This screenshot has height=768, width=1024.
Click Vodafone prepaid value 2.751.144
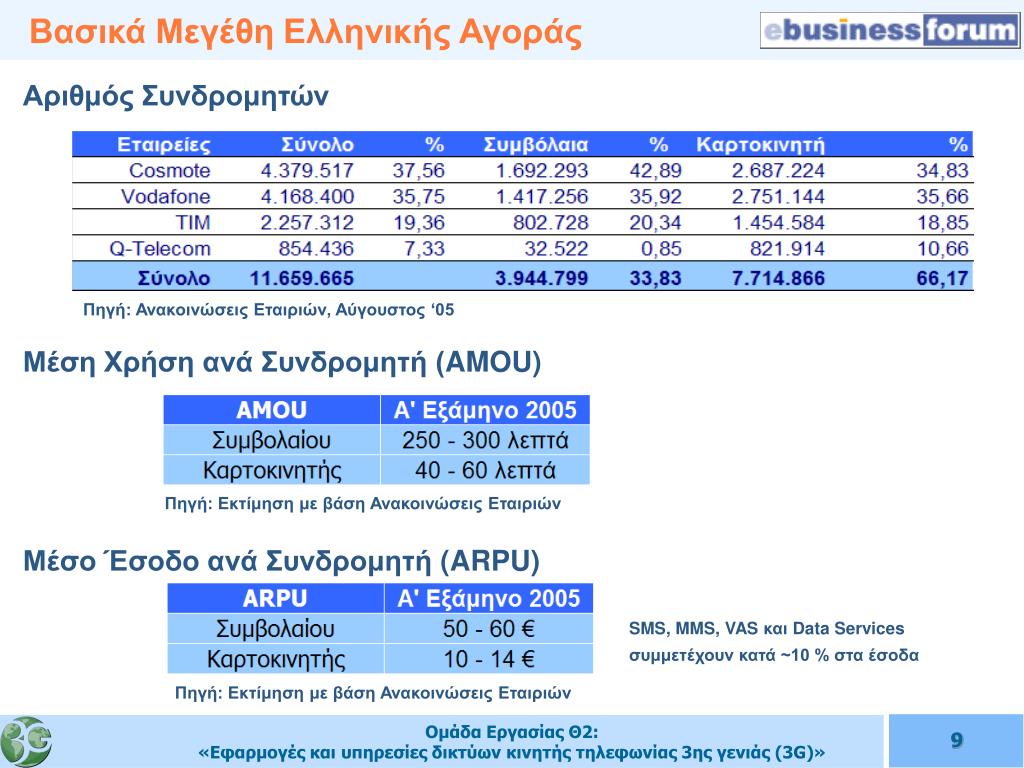tap(778, 197)
